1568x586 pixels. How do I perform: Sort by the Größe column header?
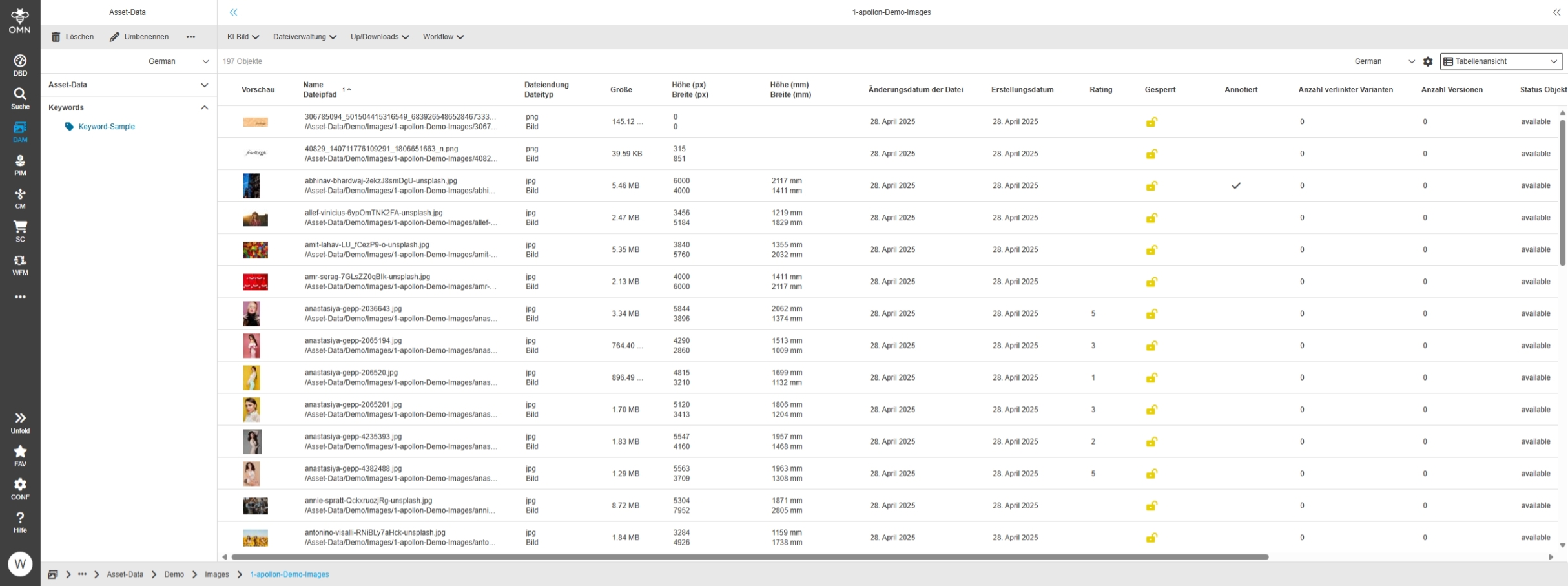[x=621, y=90]
